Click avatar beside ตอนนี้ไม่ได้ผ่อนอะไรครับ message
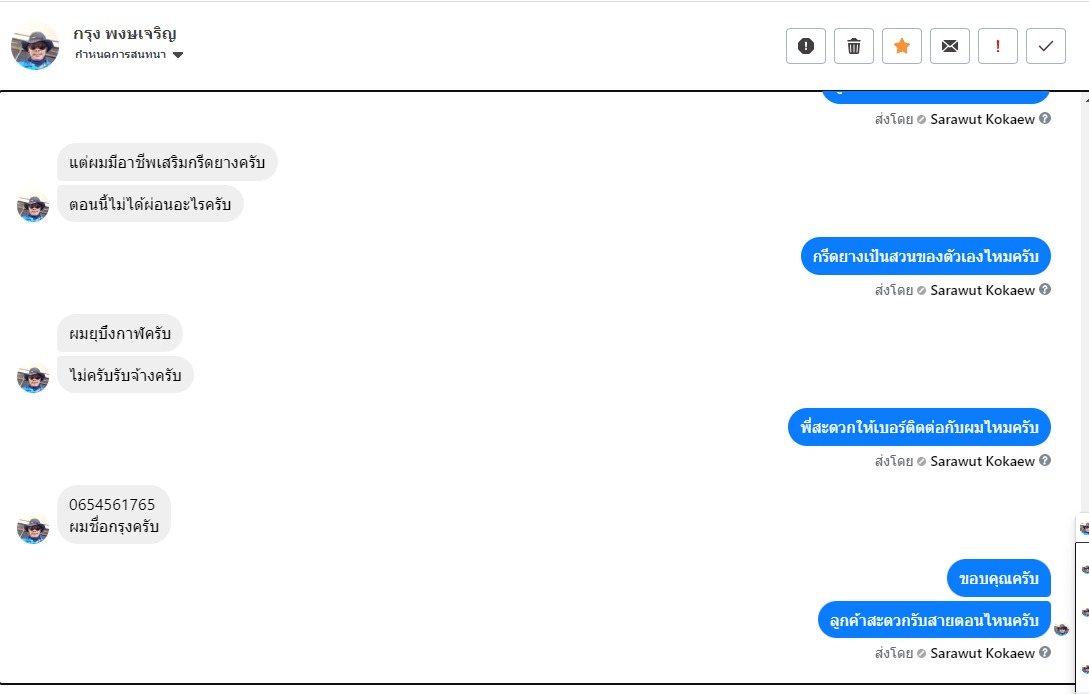The width and height of the screenshot is (1089, 694). coord(33,207)
